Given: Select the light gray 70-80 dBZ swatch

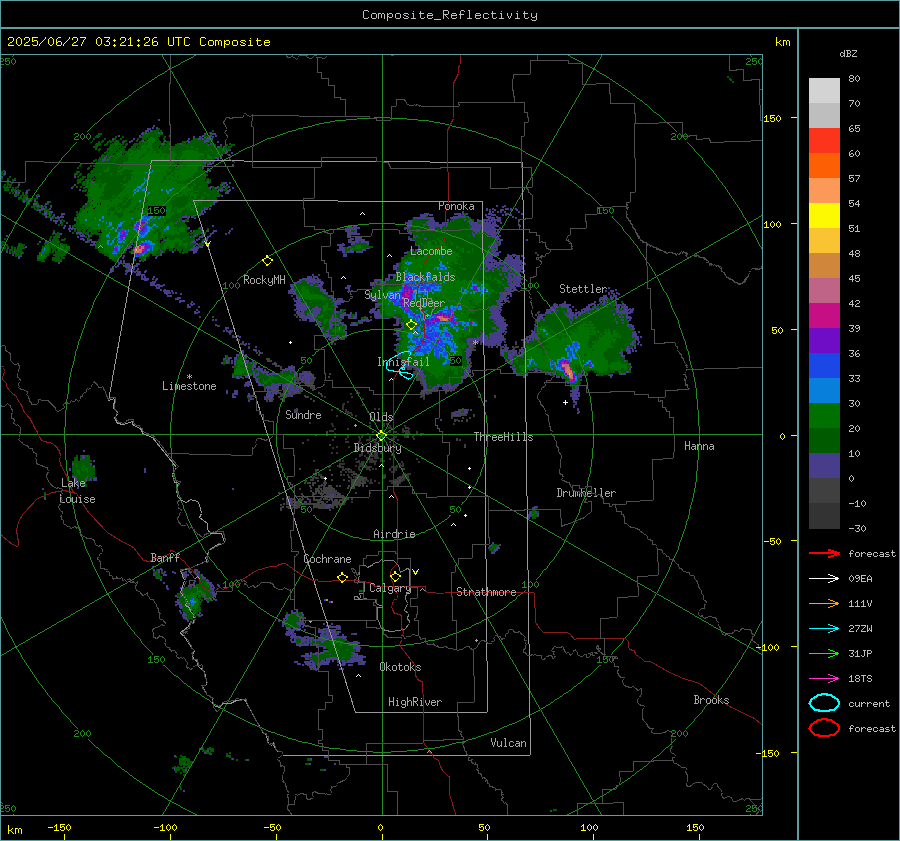Looking at the screenshot, I should click(x=824, y=91).
